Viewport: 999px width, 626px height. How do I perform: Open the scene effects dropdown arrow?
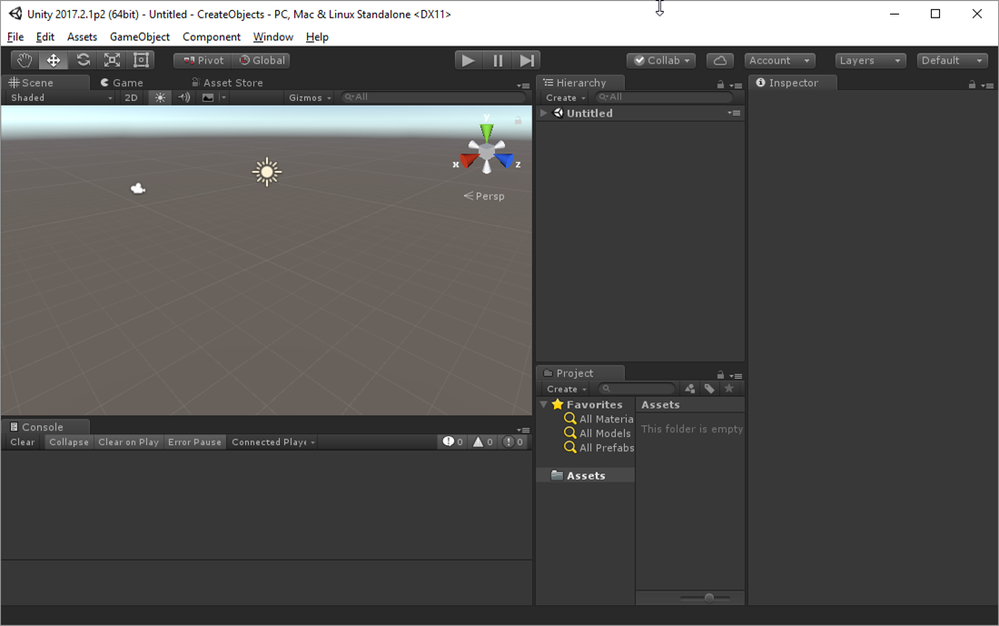click(x=224, y=97)
